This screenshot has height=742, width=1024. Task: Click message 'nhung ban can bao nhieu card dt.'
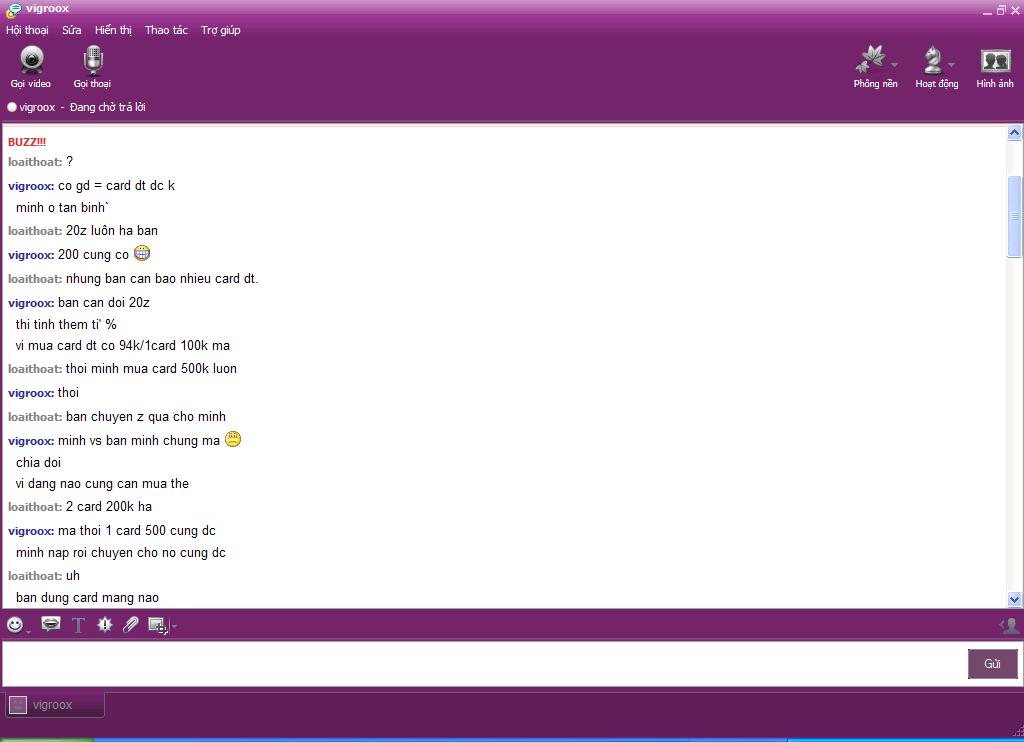click(162, 279)
